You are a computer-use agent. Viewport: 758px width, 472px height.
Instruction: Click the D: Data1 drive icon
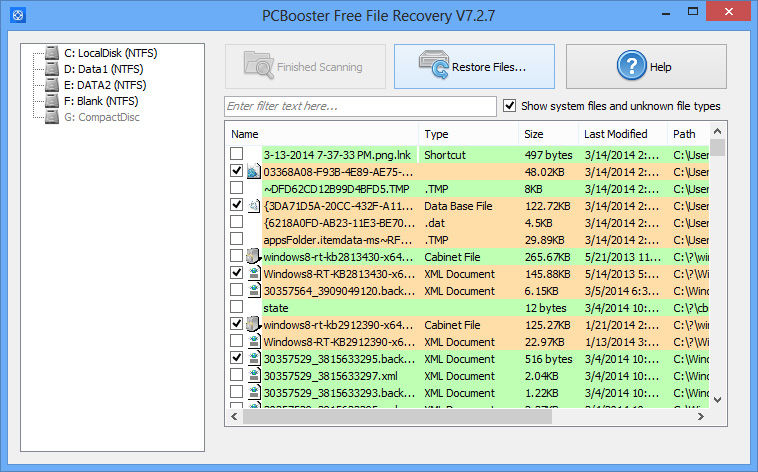[52, 69]
